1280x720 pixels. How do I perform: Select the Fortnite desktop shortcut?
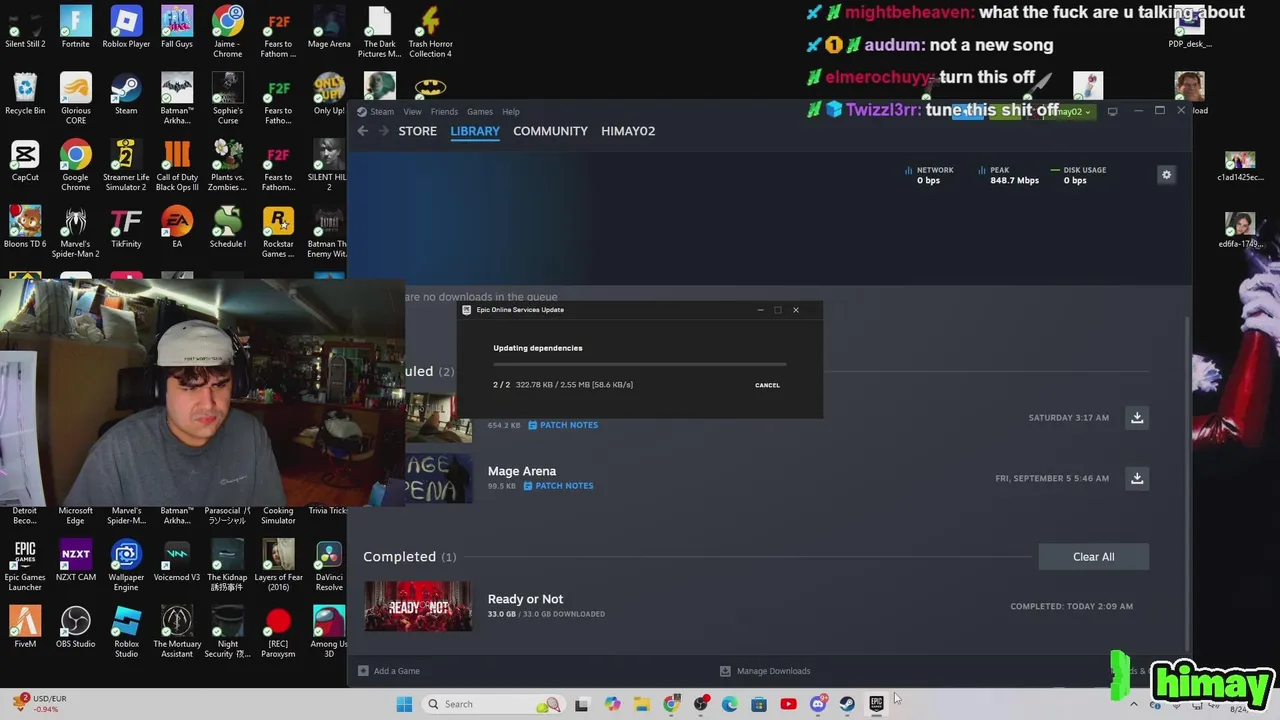(x=75, y=28)
